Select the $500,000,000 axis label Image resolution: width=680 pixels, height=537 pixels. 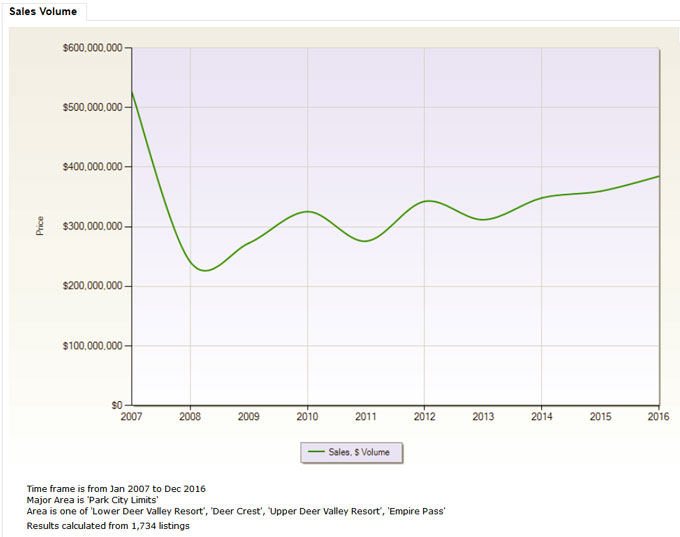click(x=93, y=107)
